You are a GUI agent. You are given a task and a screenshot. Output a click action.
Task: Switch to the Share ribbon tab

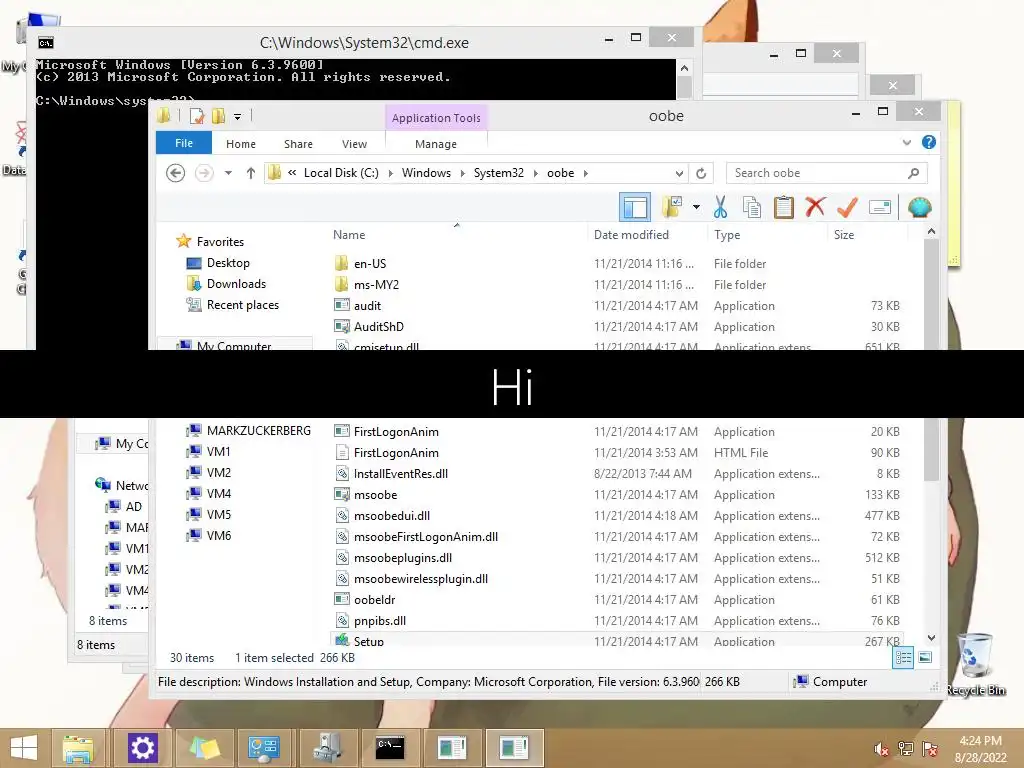(298, 144)
